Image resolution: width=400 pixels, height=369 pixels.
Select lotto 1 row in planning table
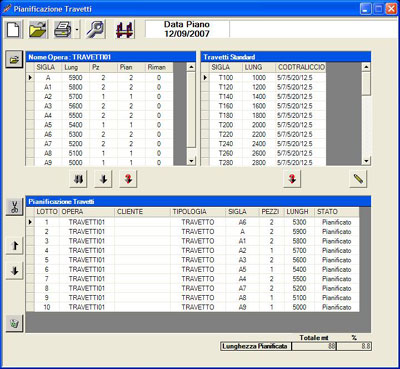pos(193,222)
